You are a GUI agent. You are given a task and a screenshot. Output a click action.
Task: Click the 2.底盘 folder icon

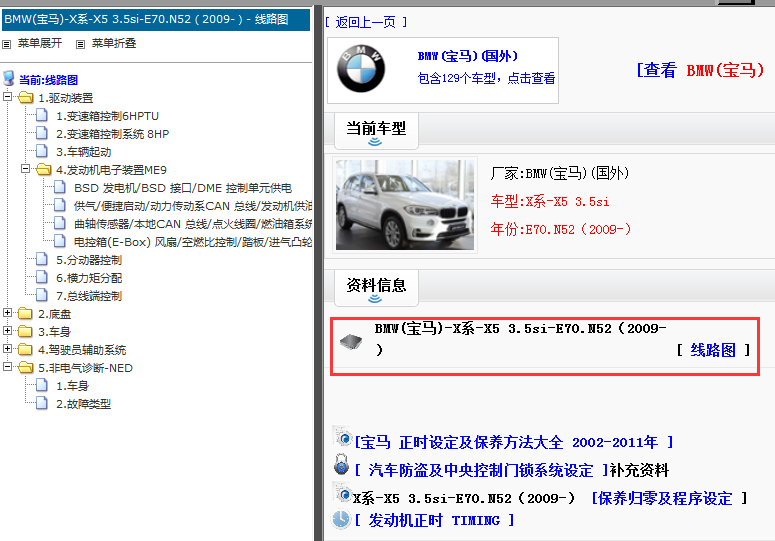(x=25, y=313)
